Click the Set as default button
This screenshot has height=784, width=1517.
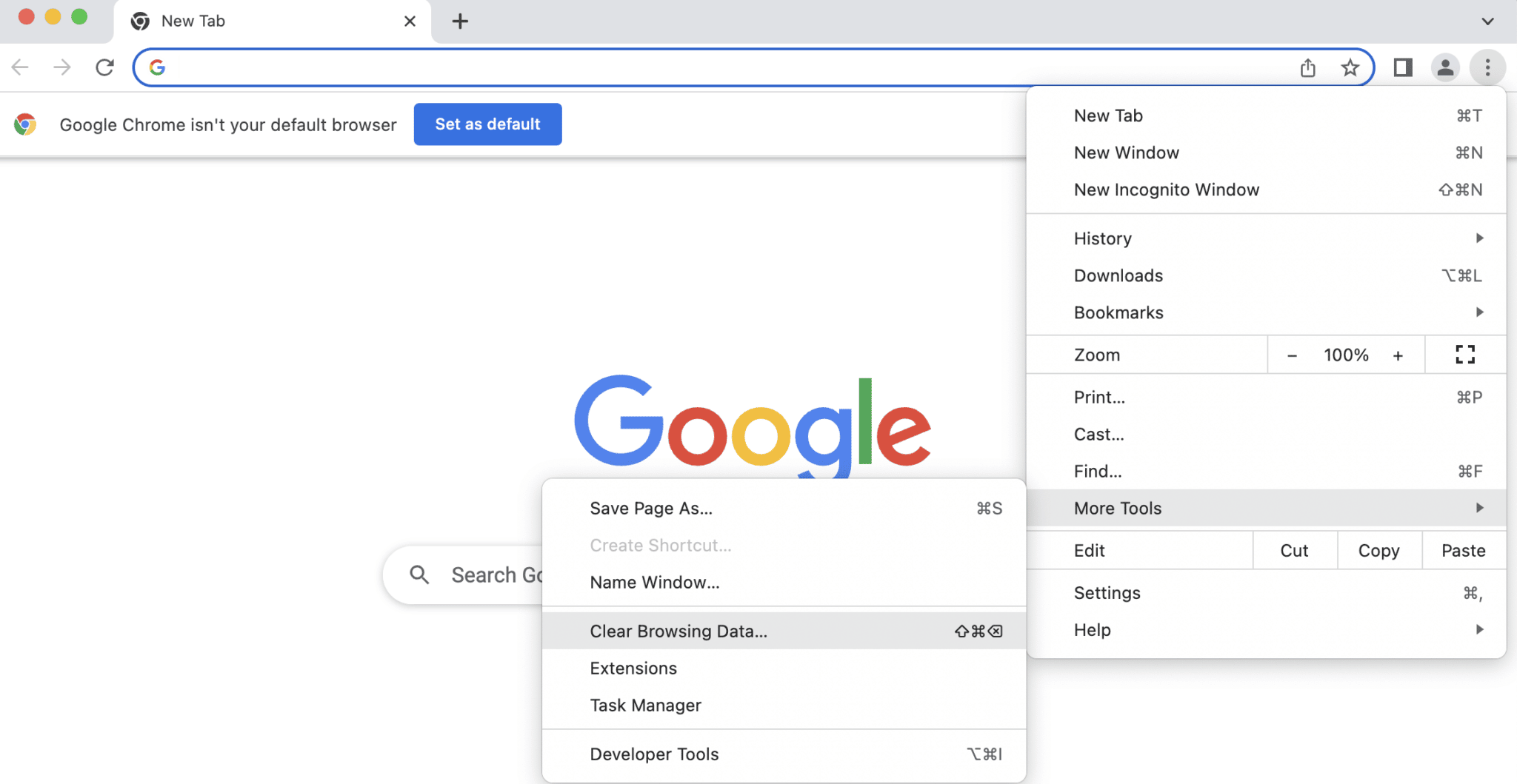click(487, 124)
